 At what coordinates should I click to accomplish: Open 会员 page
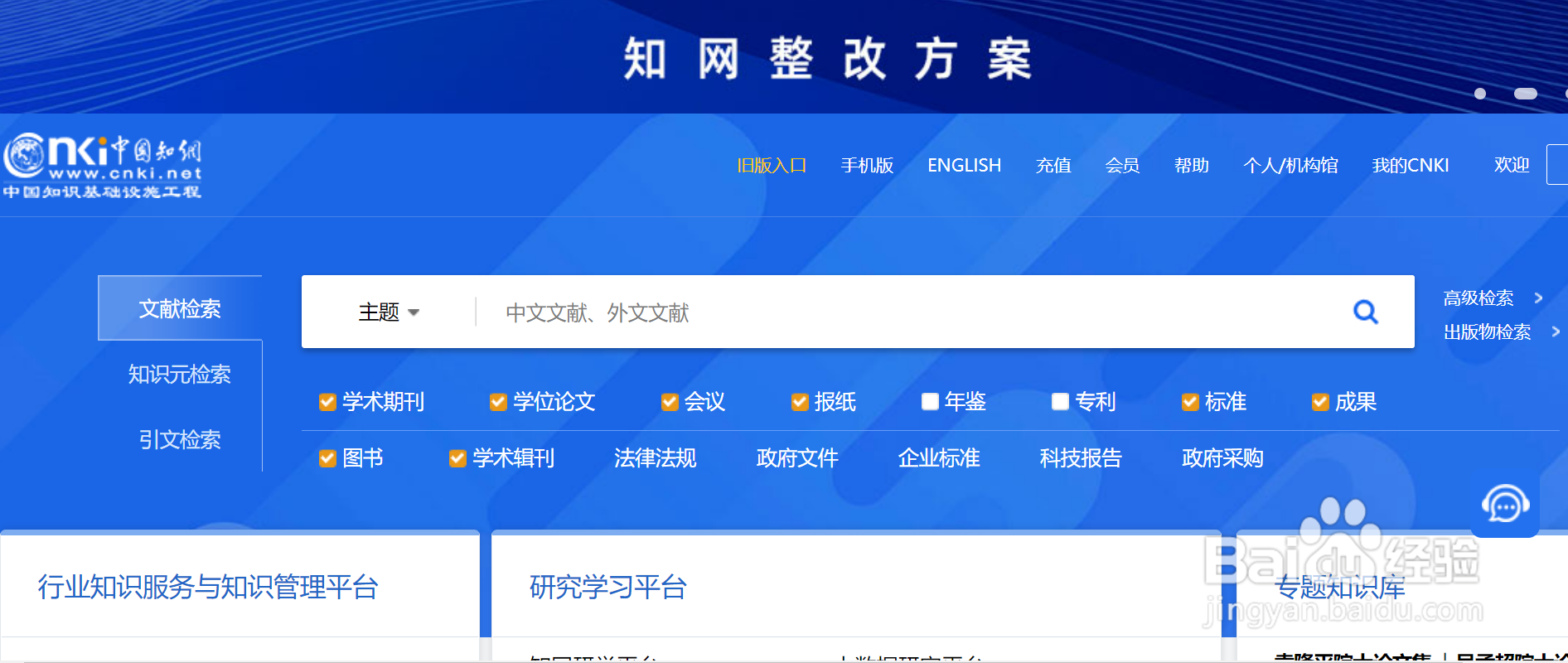click(x=1122, y=165)
